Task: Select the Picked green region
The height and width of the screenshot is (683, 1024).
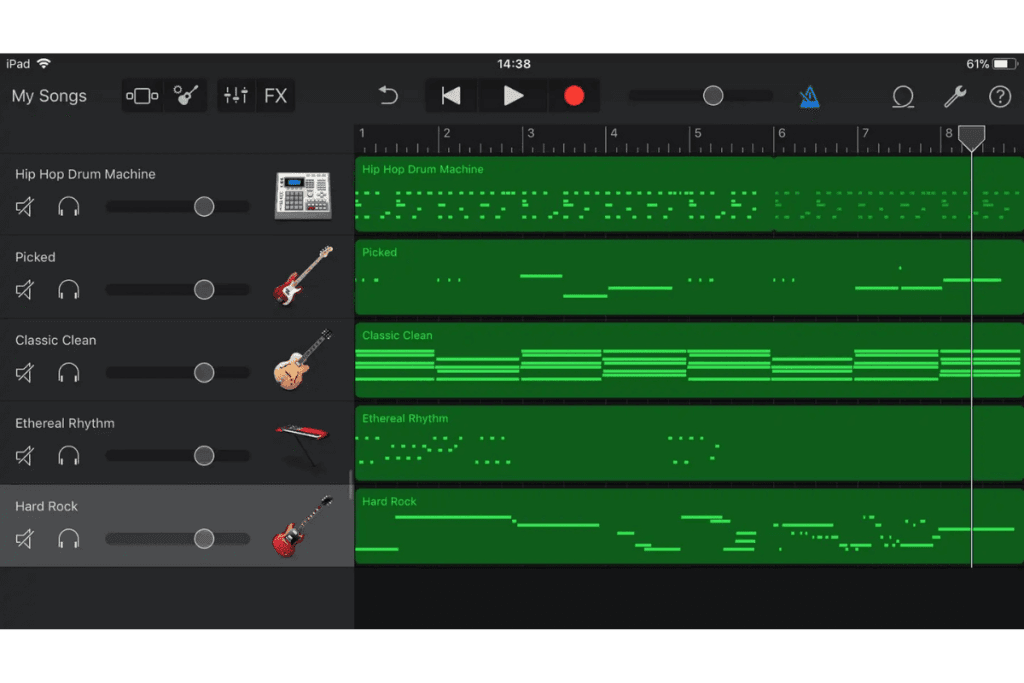Action: coord(689,277)
